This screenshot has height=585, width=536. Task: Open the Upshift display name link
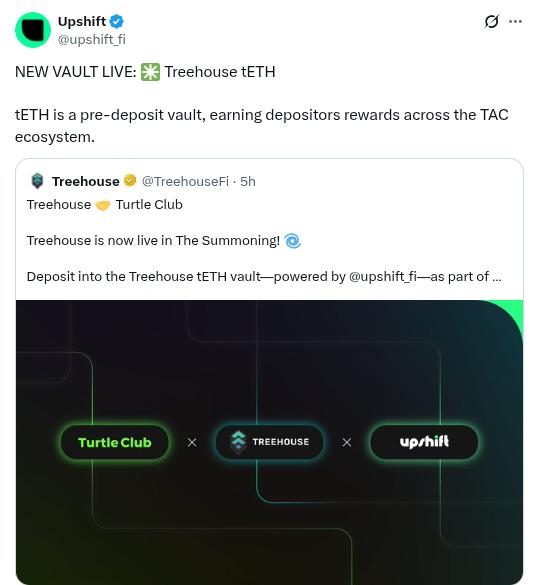pyautogui.click(x=82, y=21)
